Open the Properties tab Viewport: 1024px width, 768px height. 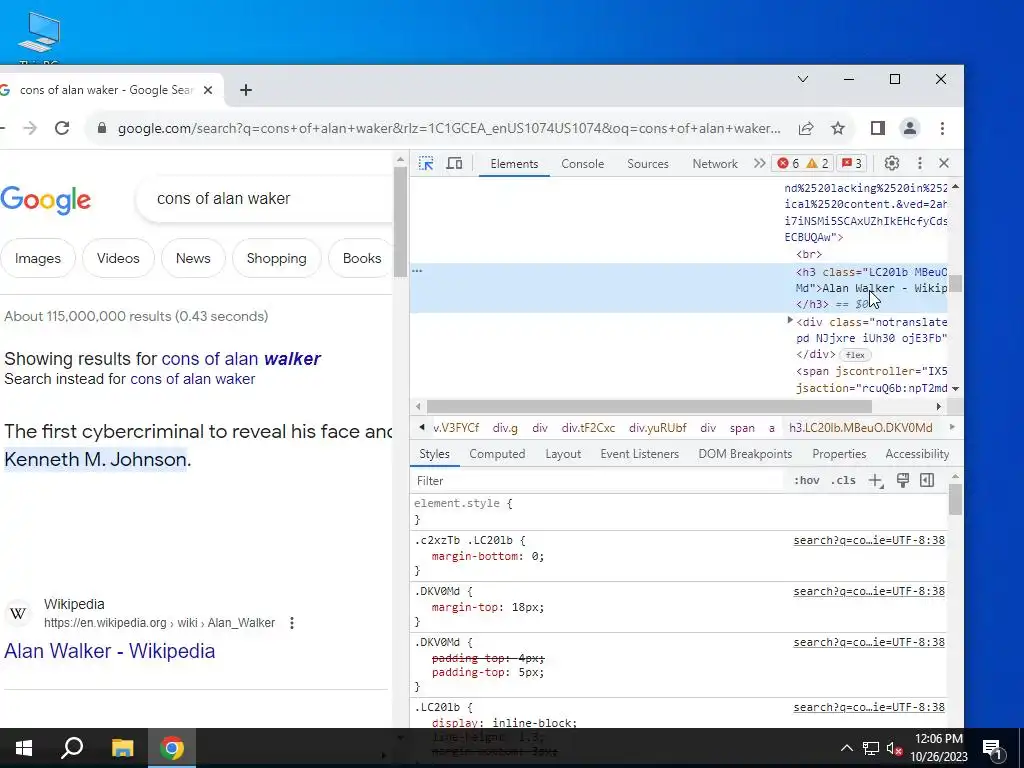coord(839,454)
